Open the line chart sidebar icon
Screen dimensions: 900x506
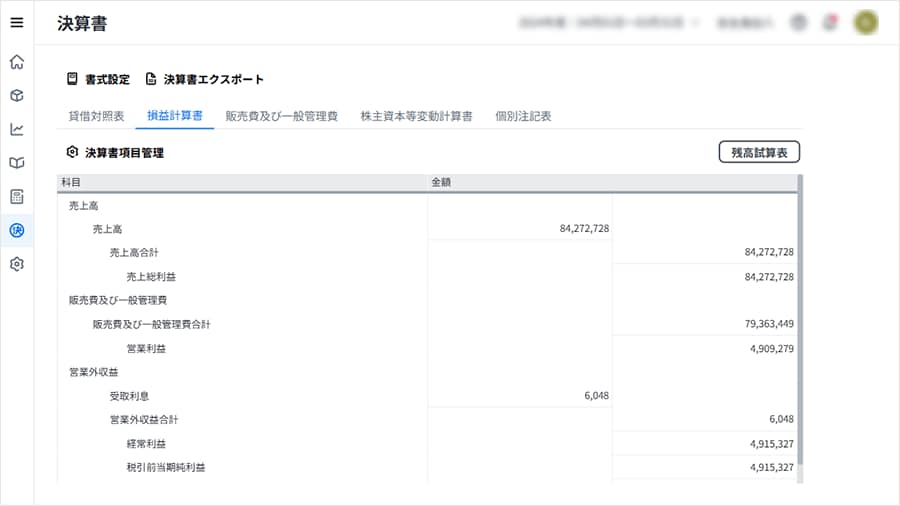pyautogui.click(x=17, y=129)
